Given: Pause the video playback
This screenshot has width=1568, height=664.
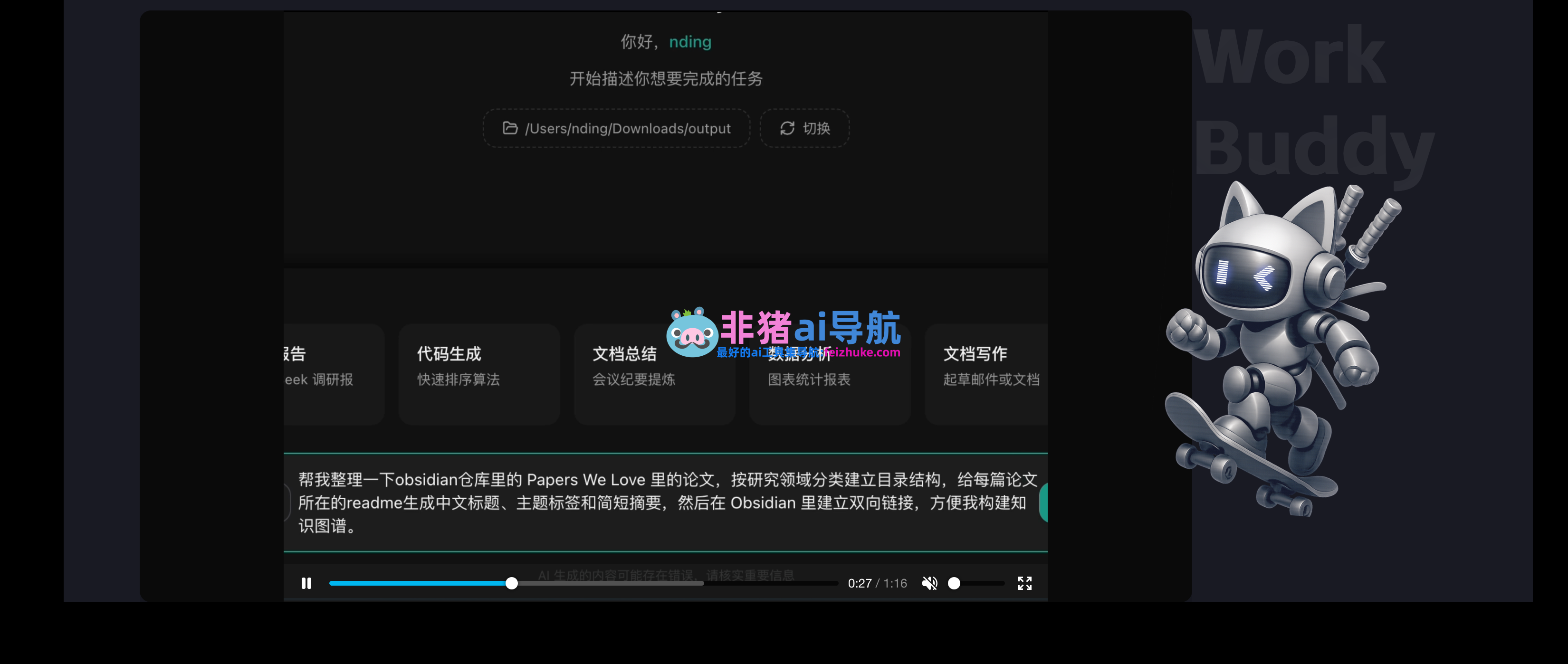Looking at the screenshot, I should tap(306, 583).
